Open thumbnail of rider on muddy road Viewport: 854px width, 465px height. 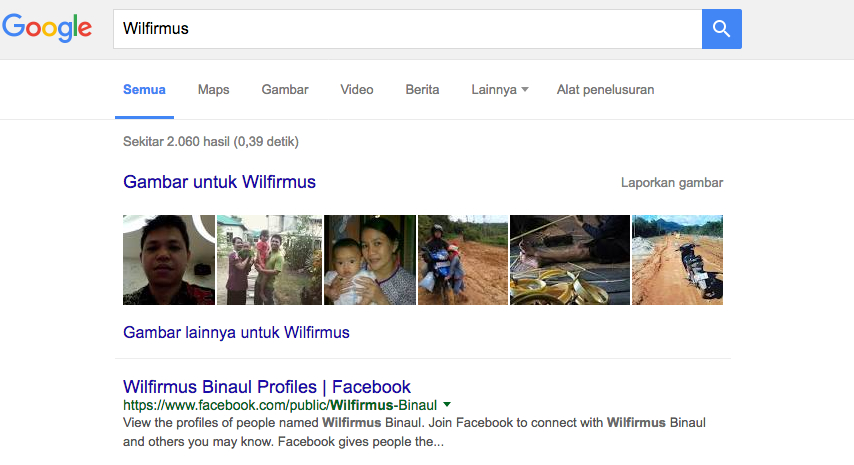463,260
